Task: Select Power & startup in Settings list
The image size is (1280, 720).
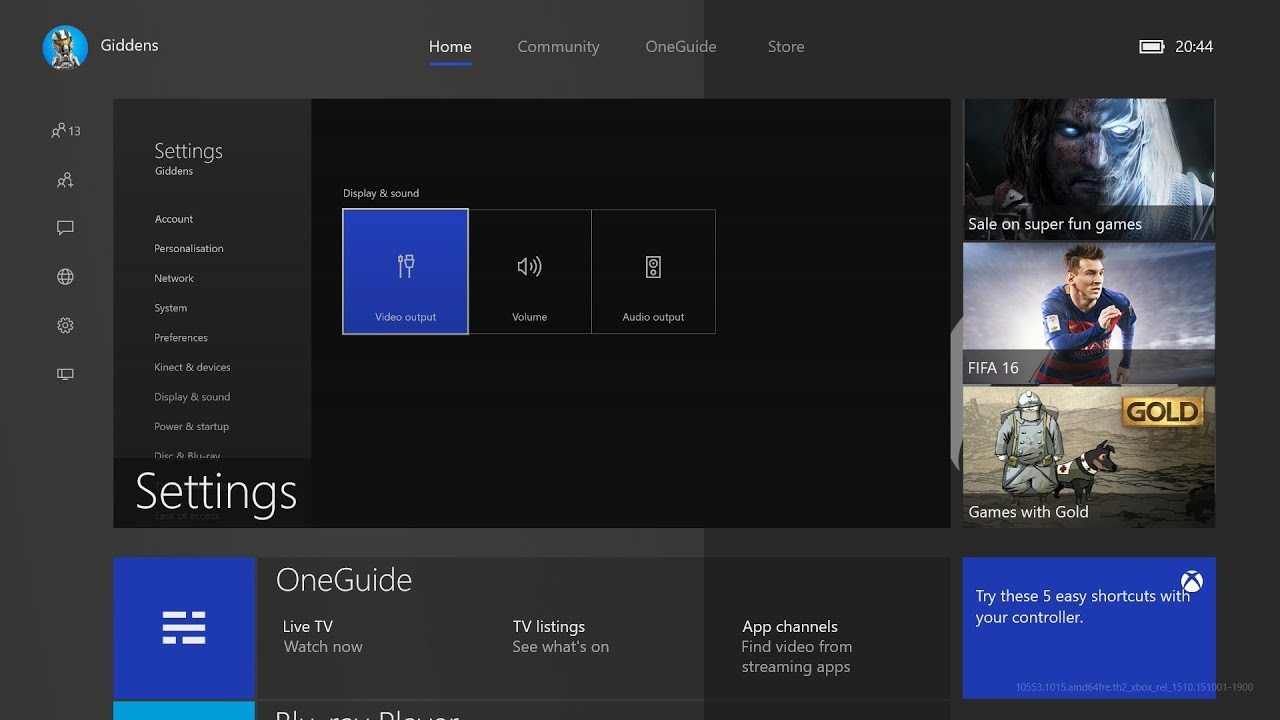Action: (x=192, y=426)
